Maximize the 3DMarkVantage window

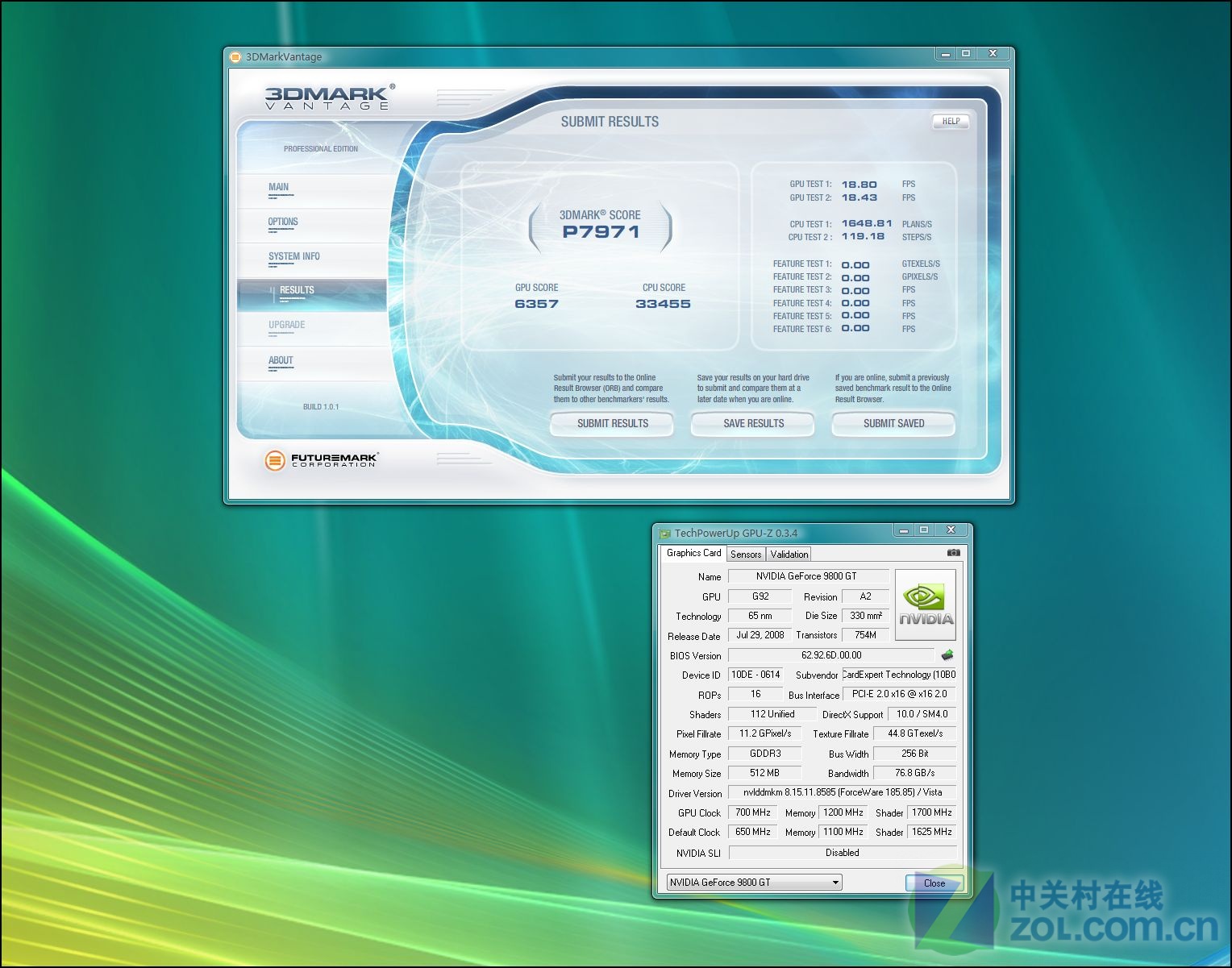click(x=965, y=53)
